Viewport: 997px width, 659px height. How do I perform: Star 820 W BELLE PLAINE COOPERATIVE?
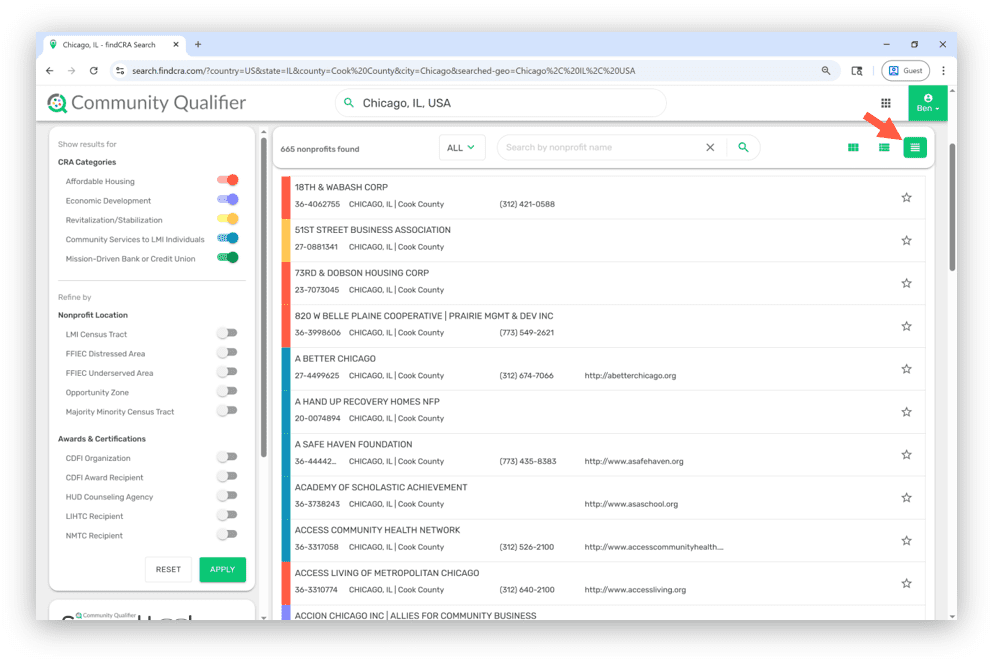[907, 326]
